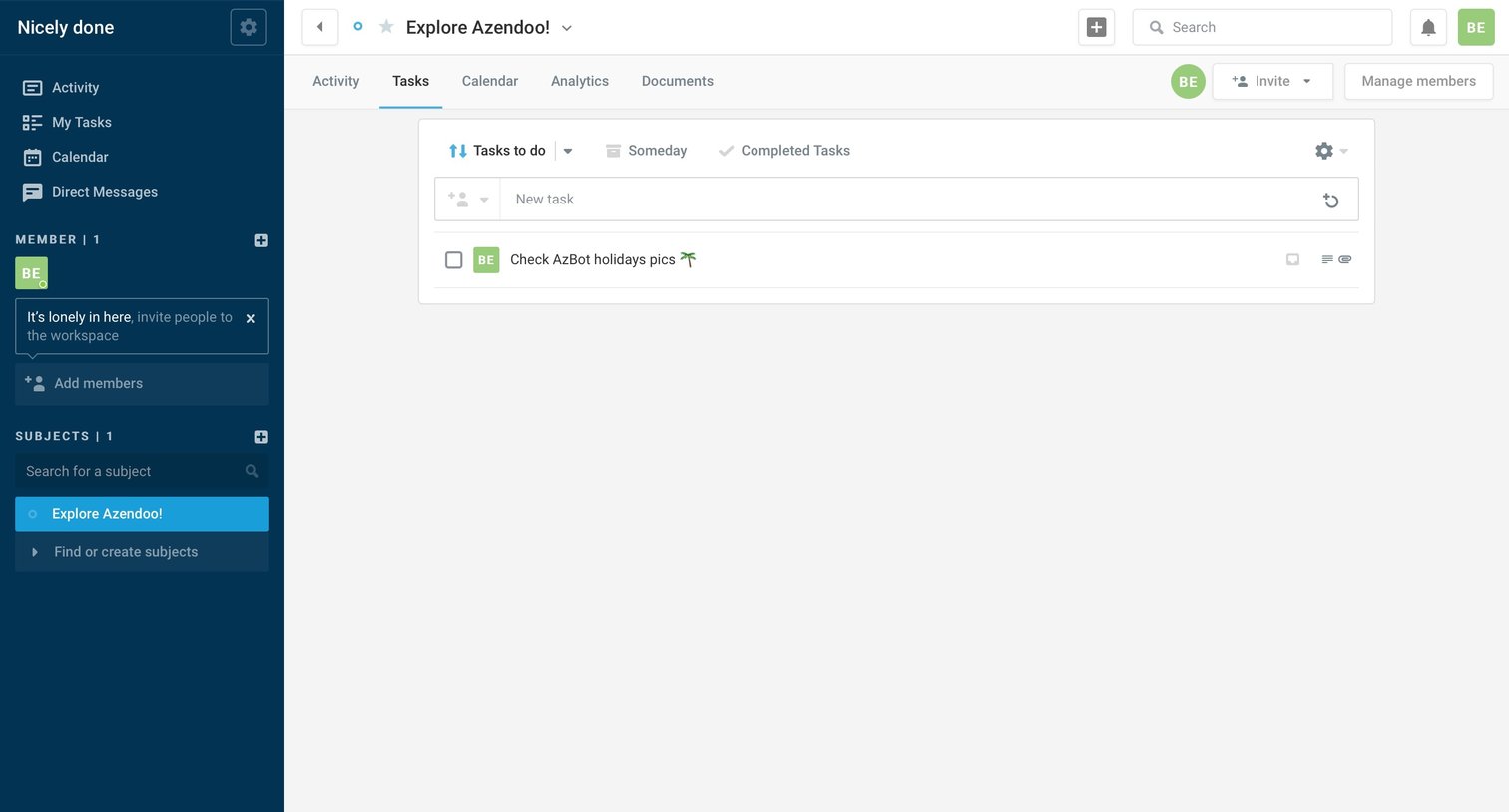Check off Check AzBot holidays pics task

pos(453,260)
